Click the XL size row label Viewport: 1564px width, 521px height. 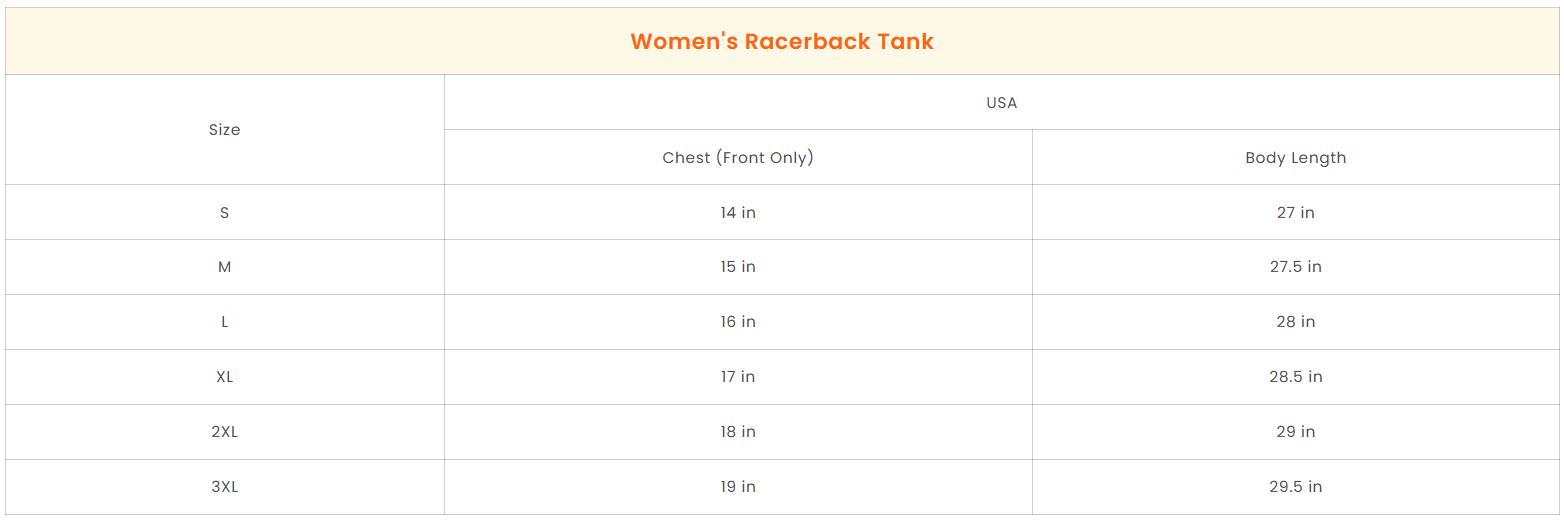(x=225, y=377)
